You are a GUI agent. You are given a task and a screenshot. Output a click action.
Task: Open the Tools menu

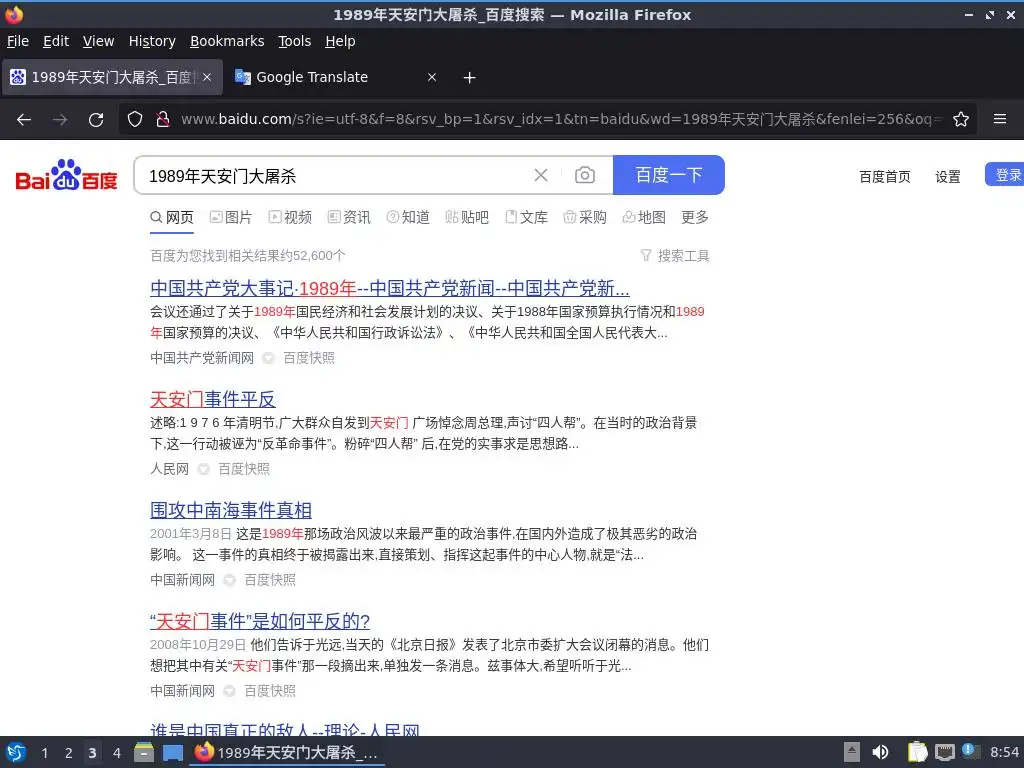coord(295,41)
